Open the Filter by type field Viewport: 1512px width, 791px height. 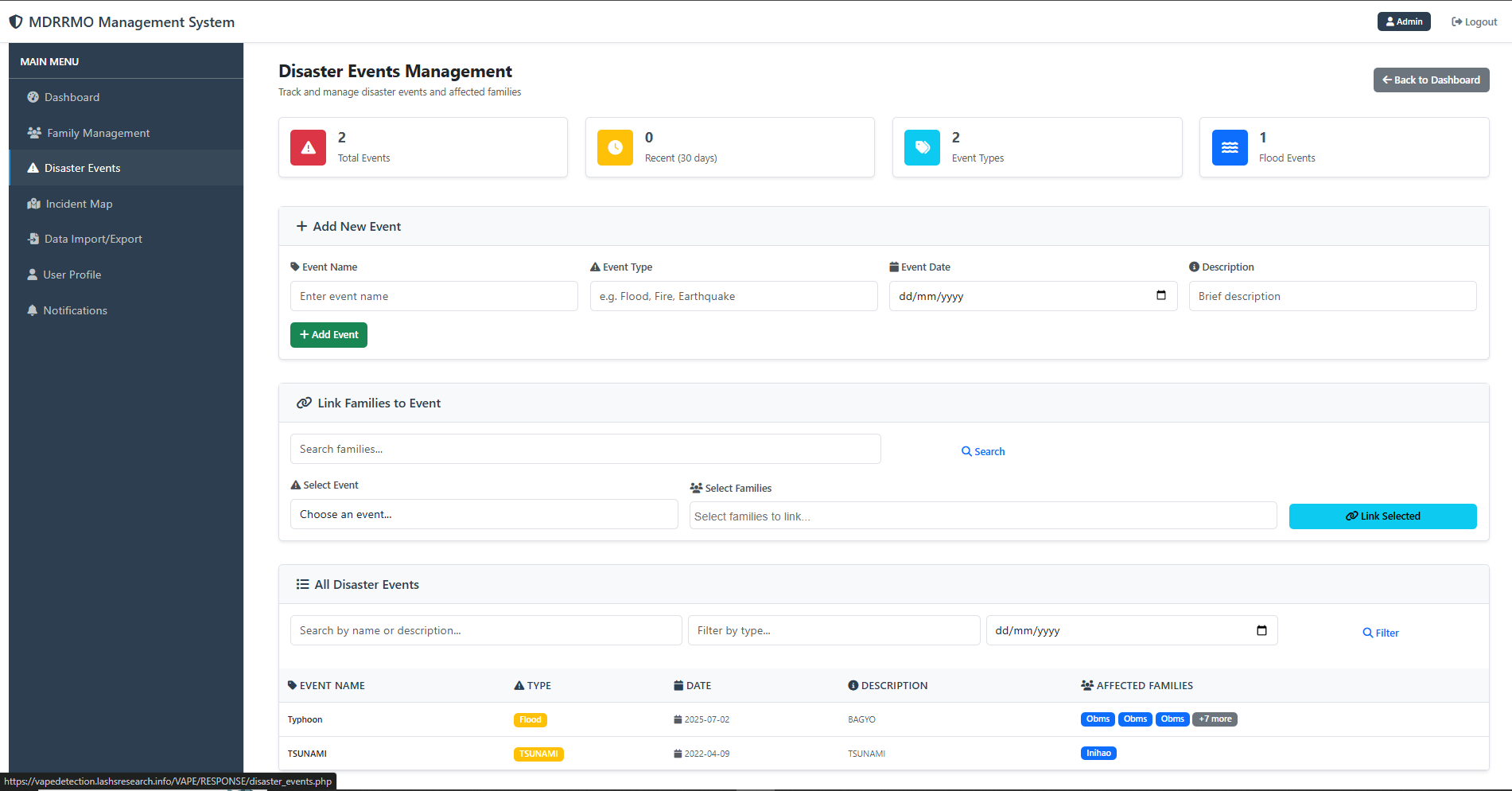[x=833, y=630]
